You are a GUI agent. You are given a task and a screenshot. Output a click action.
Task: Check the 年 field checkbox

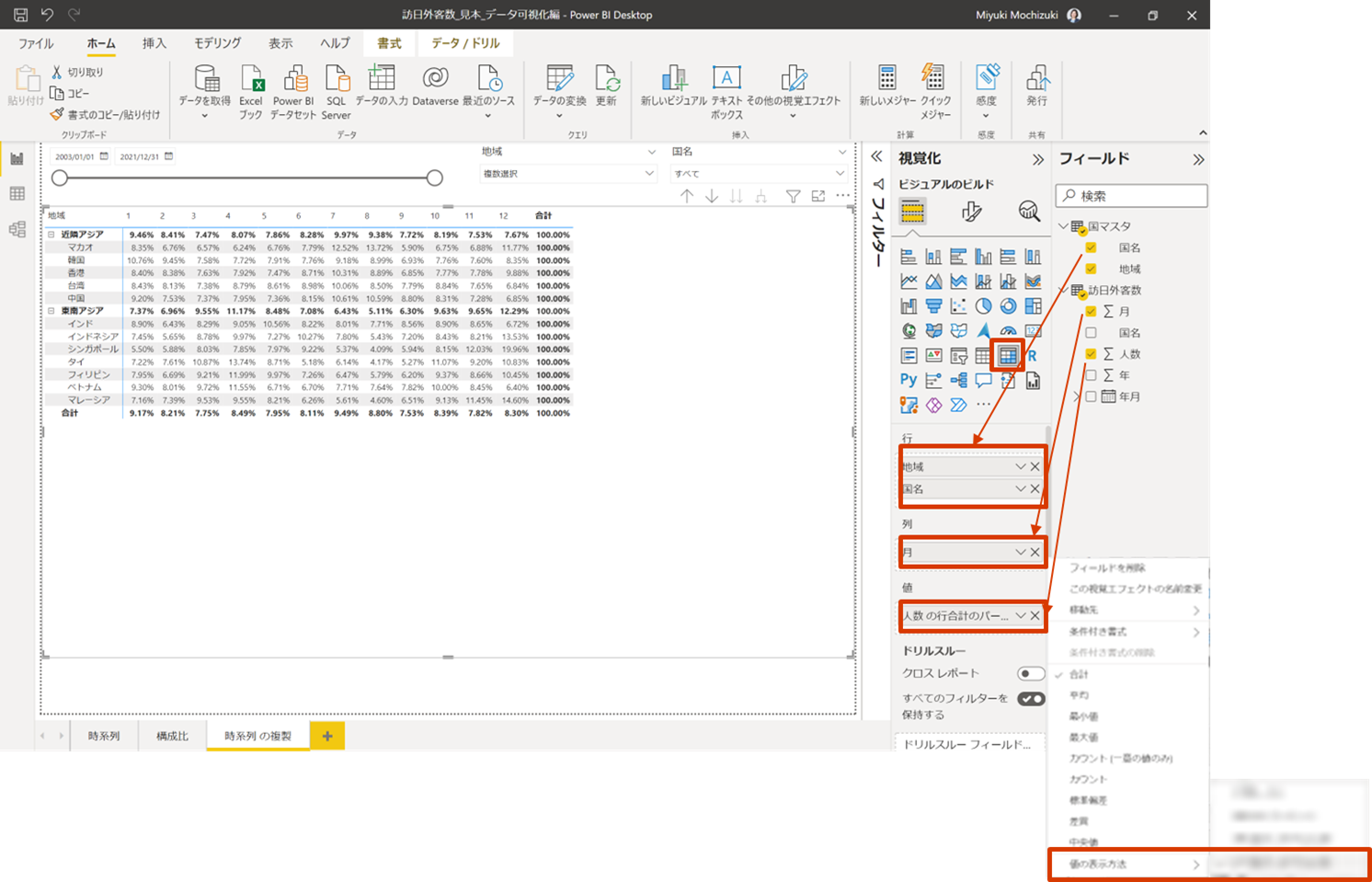1091,374
